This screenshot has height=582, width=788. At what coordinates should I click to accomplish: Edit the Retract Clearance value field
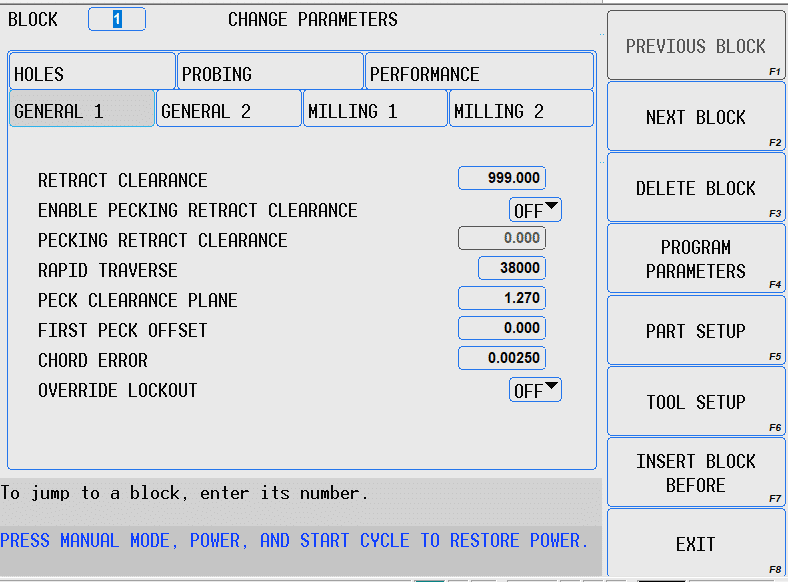[x=502, y=178]
